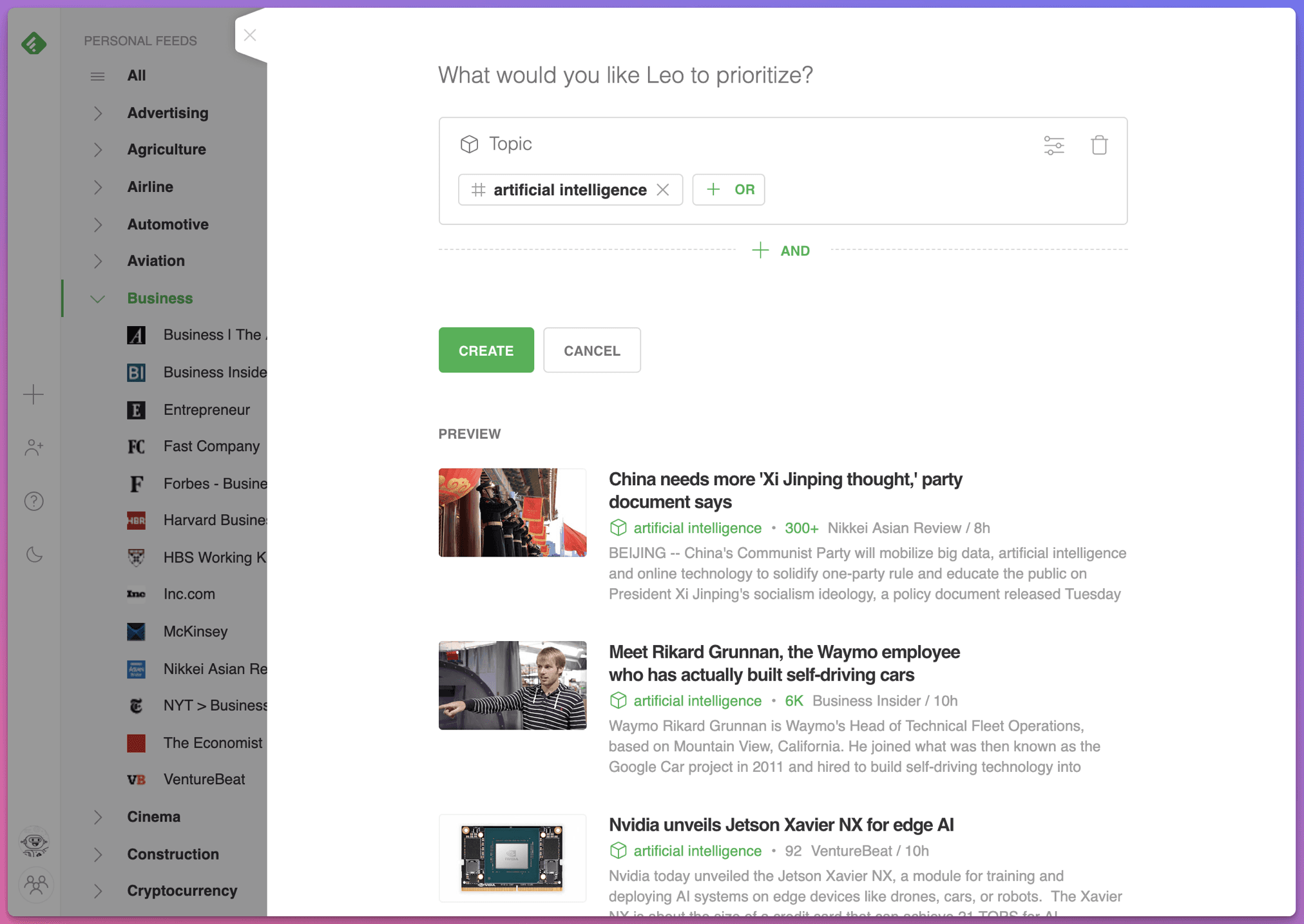Expand the Automotive feed folder
The width and height of the screenshot is (1304, 924).
coord(97,224)
